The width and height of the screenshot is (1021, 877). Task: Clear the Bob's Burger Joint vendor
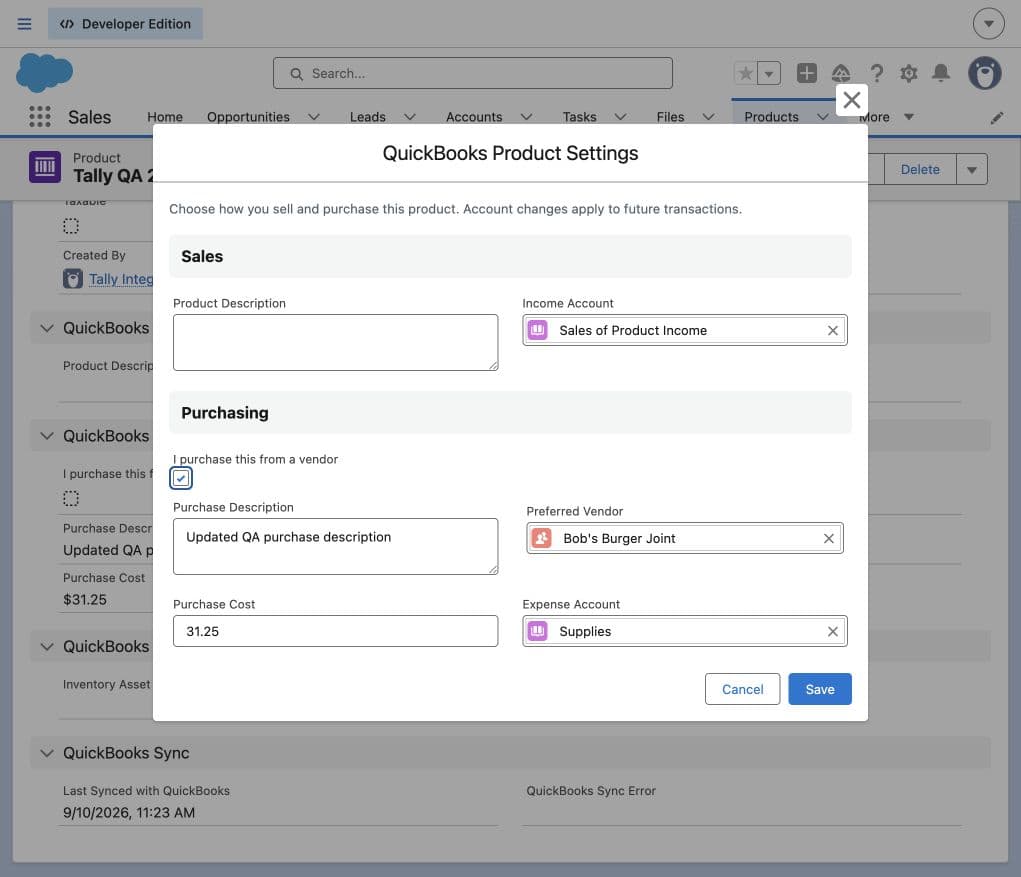coord(828,538)
